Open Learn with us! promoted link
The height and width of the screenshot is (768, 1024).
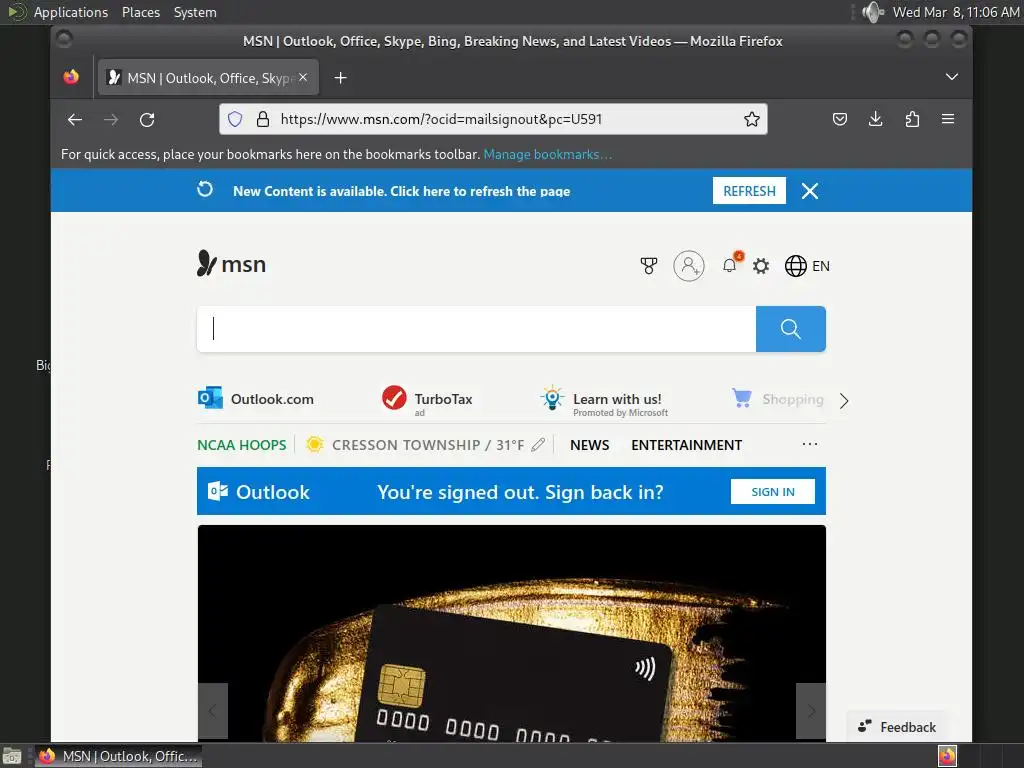pos(604,401)
